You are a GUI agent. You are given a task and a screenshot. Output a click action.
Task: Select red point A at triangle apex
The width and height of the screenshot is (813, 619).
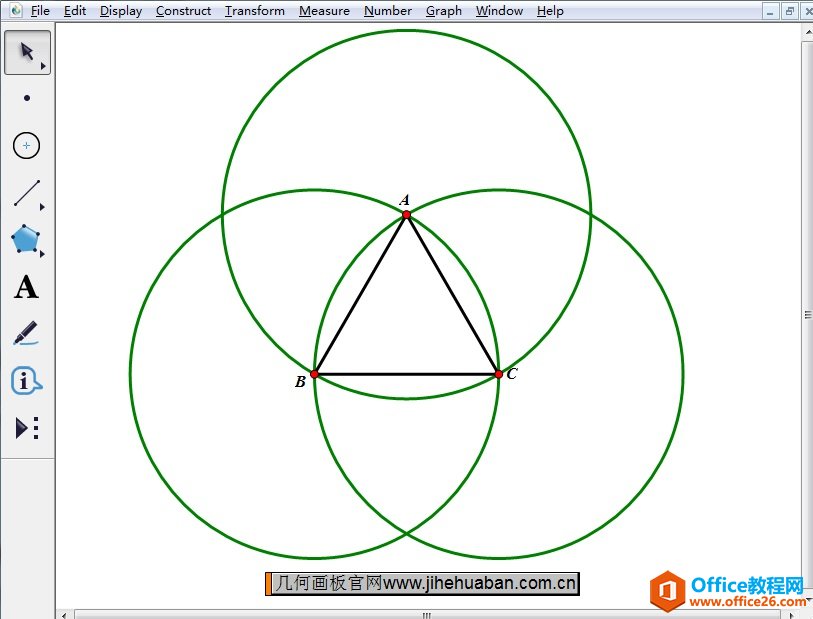406,214
